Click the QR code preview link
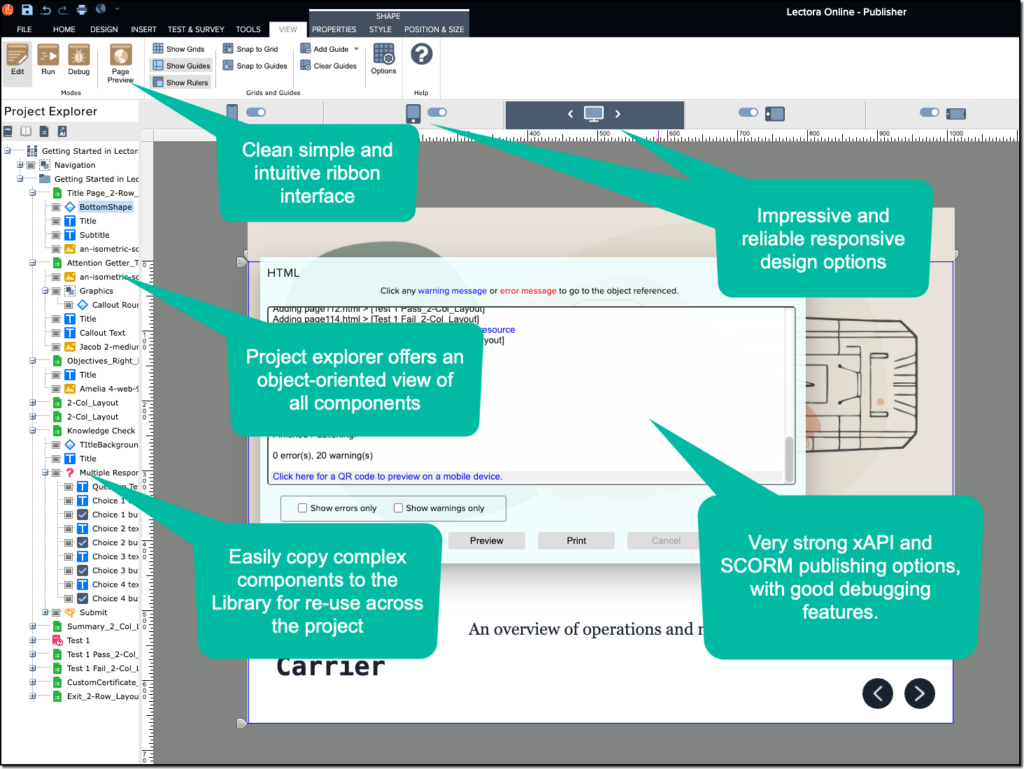Viewport: 1024px width, 769px height. point(388,476)
